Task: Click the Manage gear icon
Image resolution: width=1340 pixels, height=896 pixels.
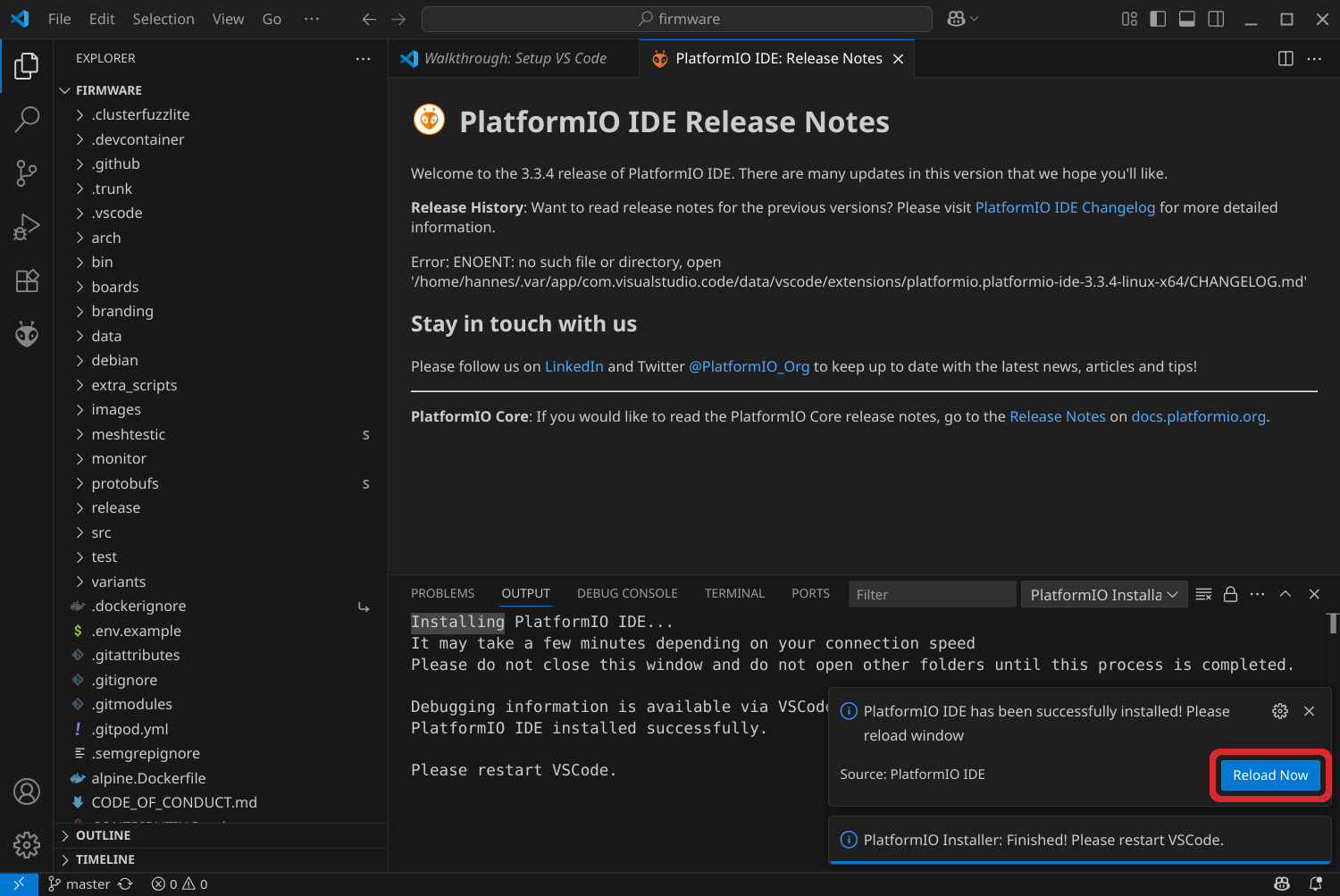Action: pyautogui.click(x=27, y=844)
